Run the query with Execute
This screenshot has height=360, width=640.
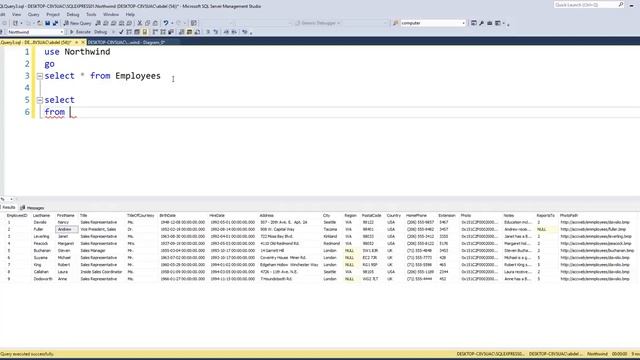coord(80,32)
